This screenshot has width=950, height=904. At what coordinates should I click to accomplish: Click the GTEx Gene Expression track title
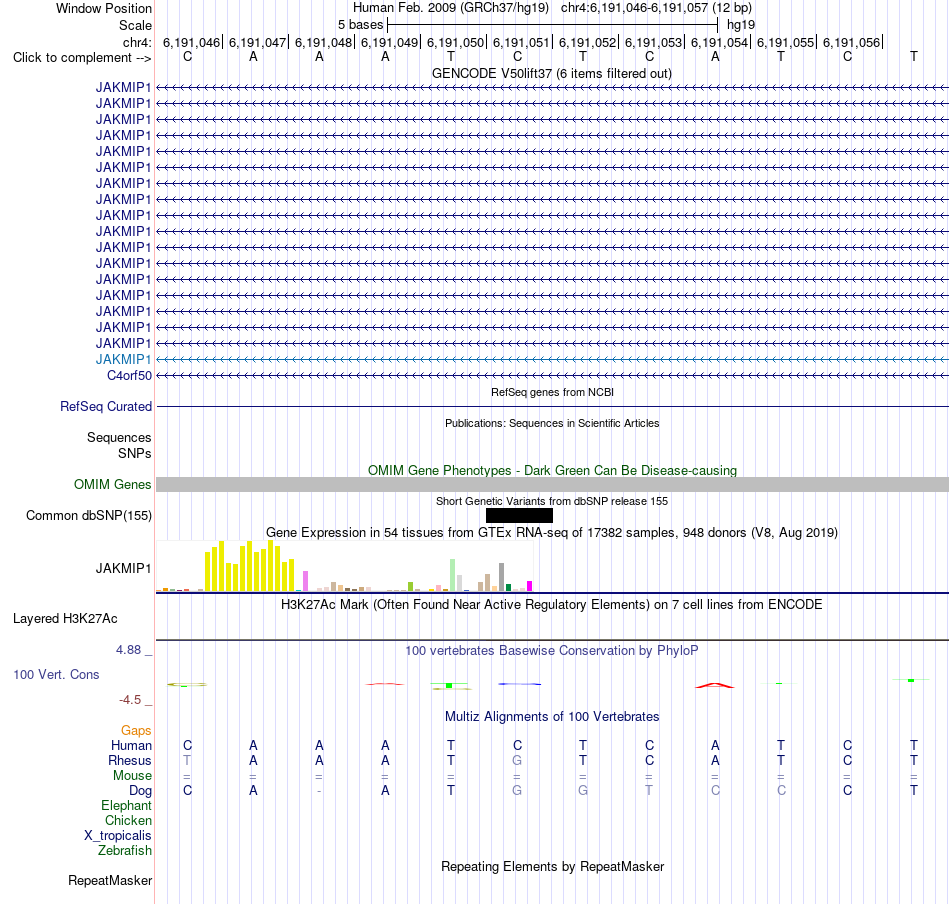pyautogui.click(x=552, y=533)
